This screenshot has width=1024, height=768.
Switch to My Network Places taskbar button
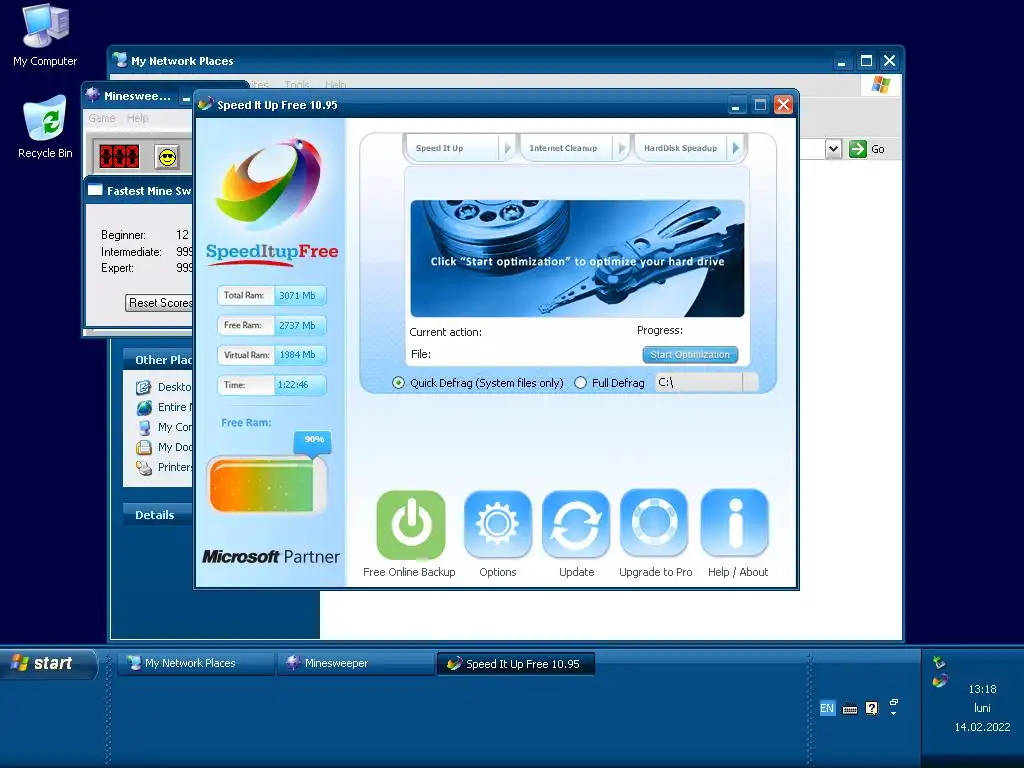coord(196,664)
